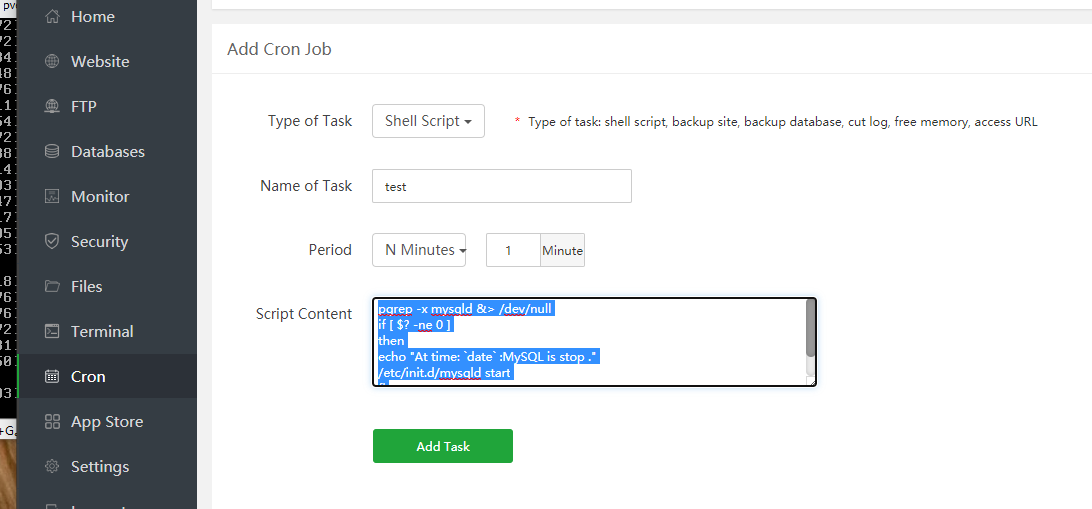Screen dimensions: 1092x509
Task: Click the FTP icon in sidebar
Action: (x=52, y=107)
